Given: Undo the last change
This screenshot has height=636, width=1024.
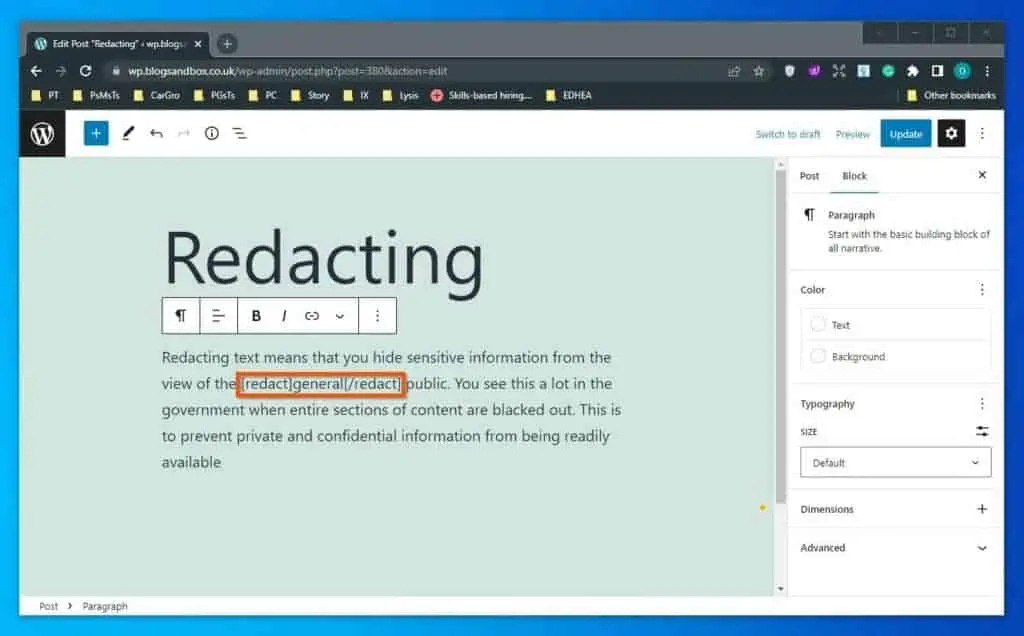Looking at the screenshot, I should 156,134.
